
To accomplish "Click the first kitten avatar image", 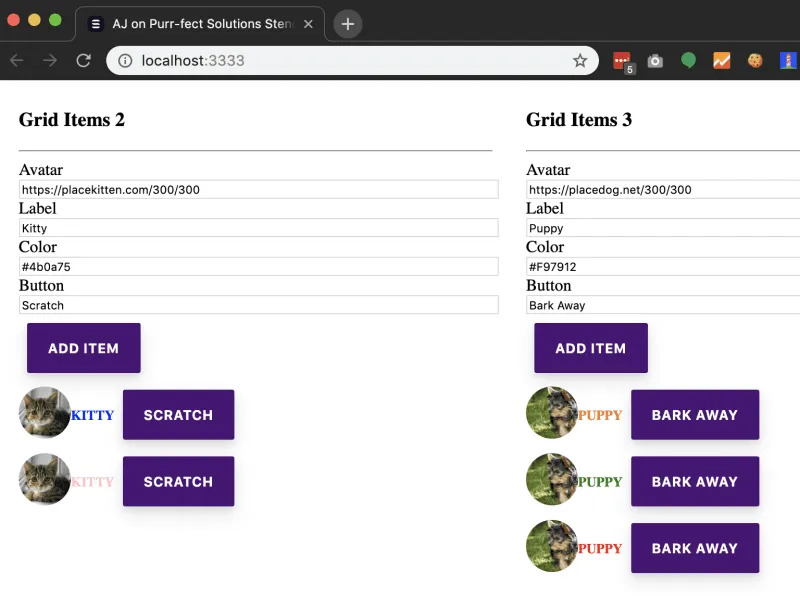I will [x=44, y=413].
